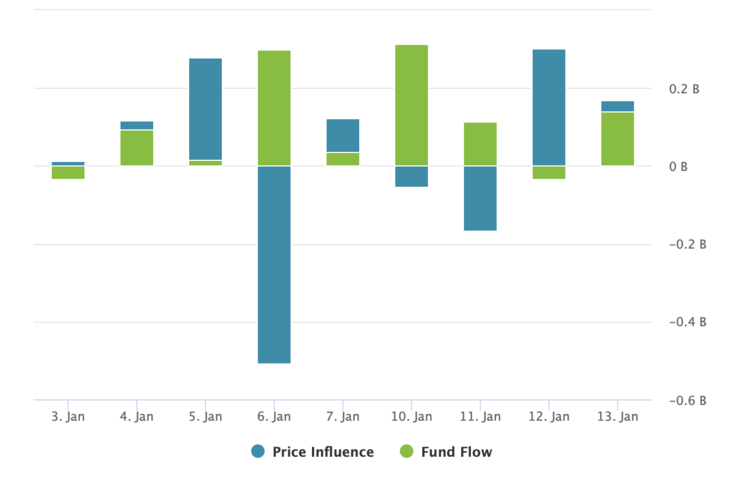Click the green Fund Flow bar for 13. Jan
This screenshot has height=486, width=750.
(x=617, y=139)
